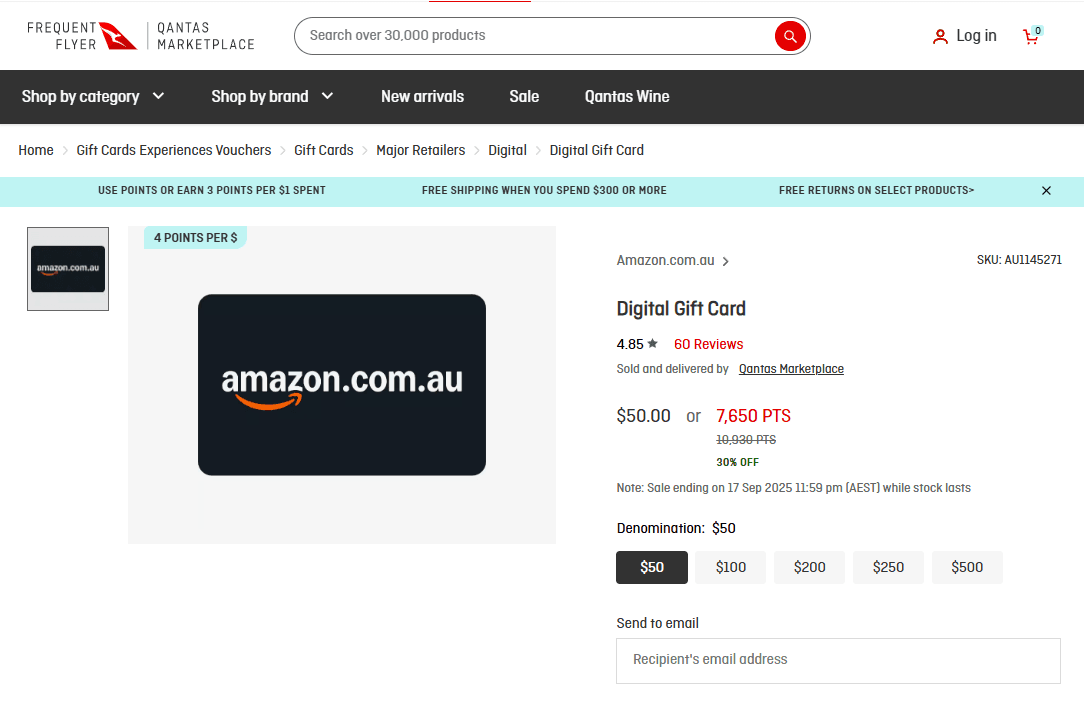Image resolution: width=1084 pixels, height=715 pixels.
Task: Select the $250 denomination option
Action: point(888,567)
